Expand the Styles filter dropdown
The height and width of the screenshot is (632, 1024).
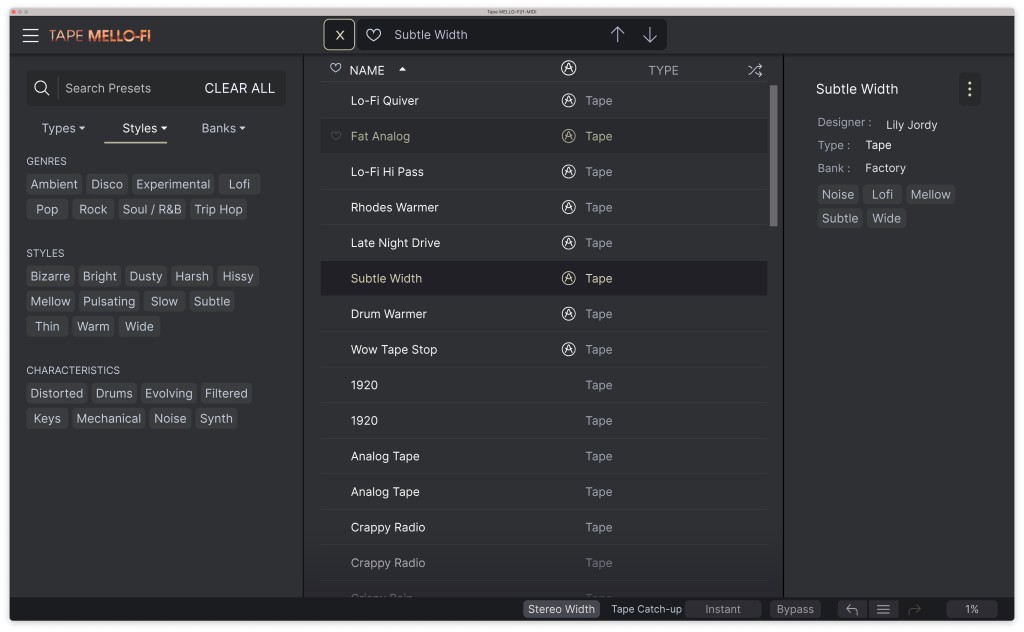click(144, 128)
